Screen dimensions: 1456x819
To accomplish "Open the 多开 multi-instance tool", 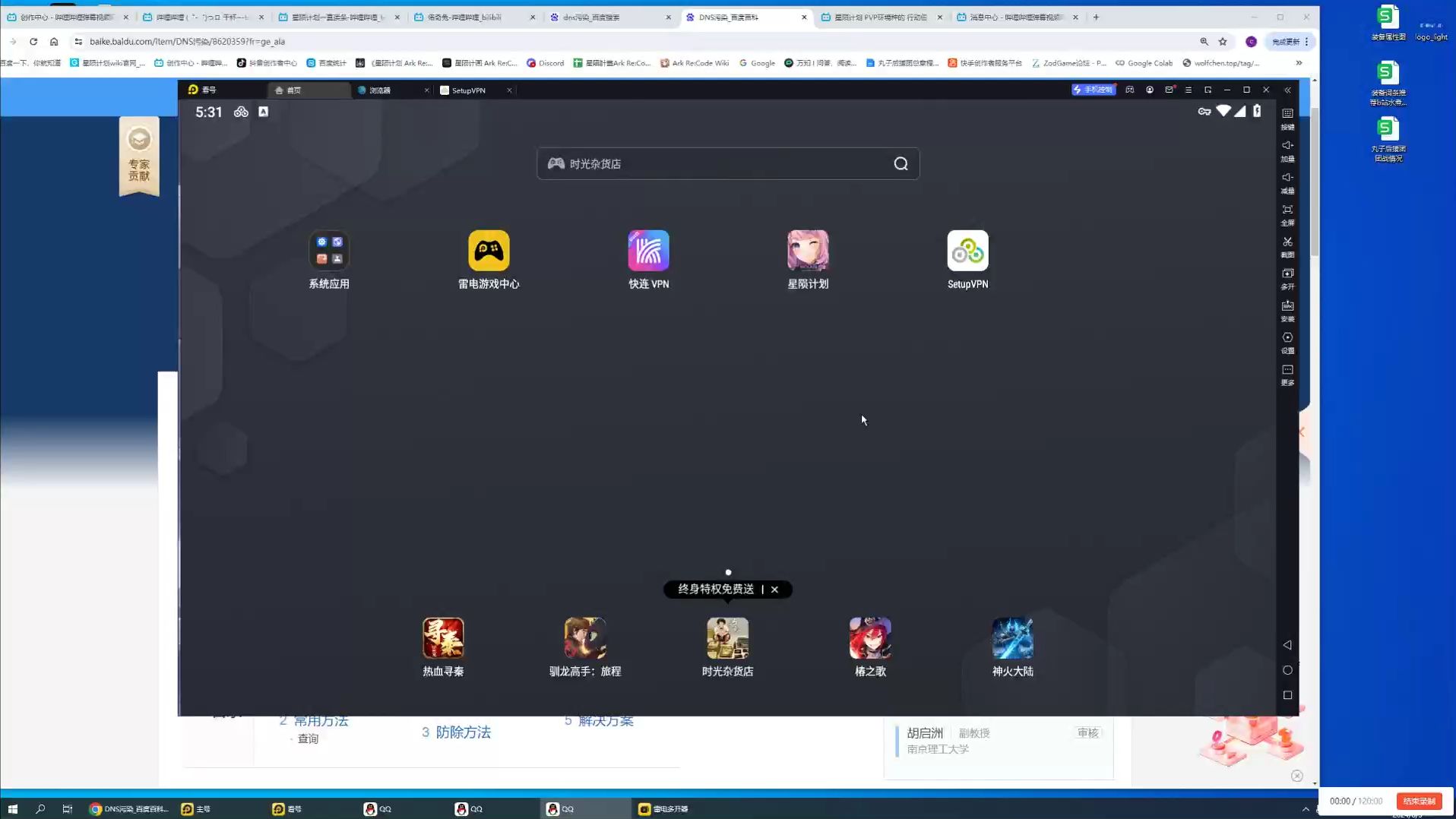I will point(1287,278).
